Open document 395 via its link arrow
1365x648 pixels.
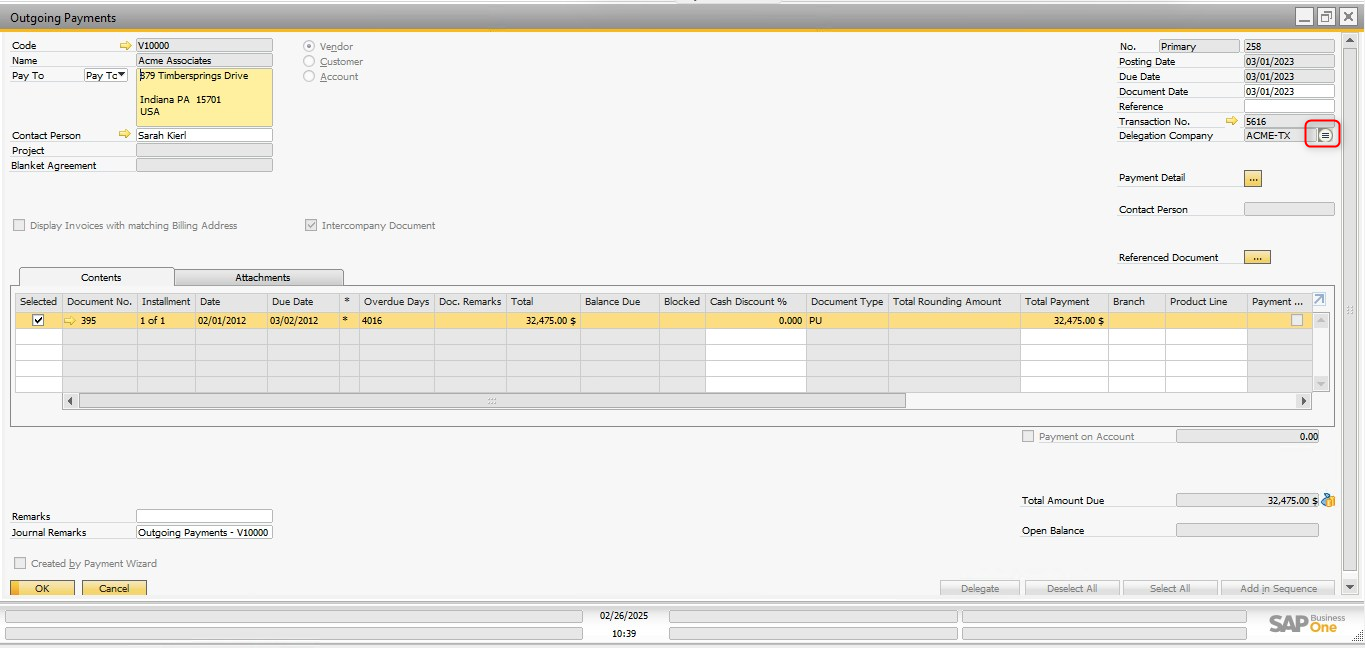[70, 321]
